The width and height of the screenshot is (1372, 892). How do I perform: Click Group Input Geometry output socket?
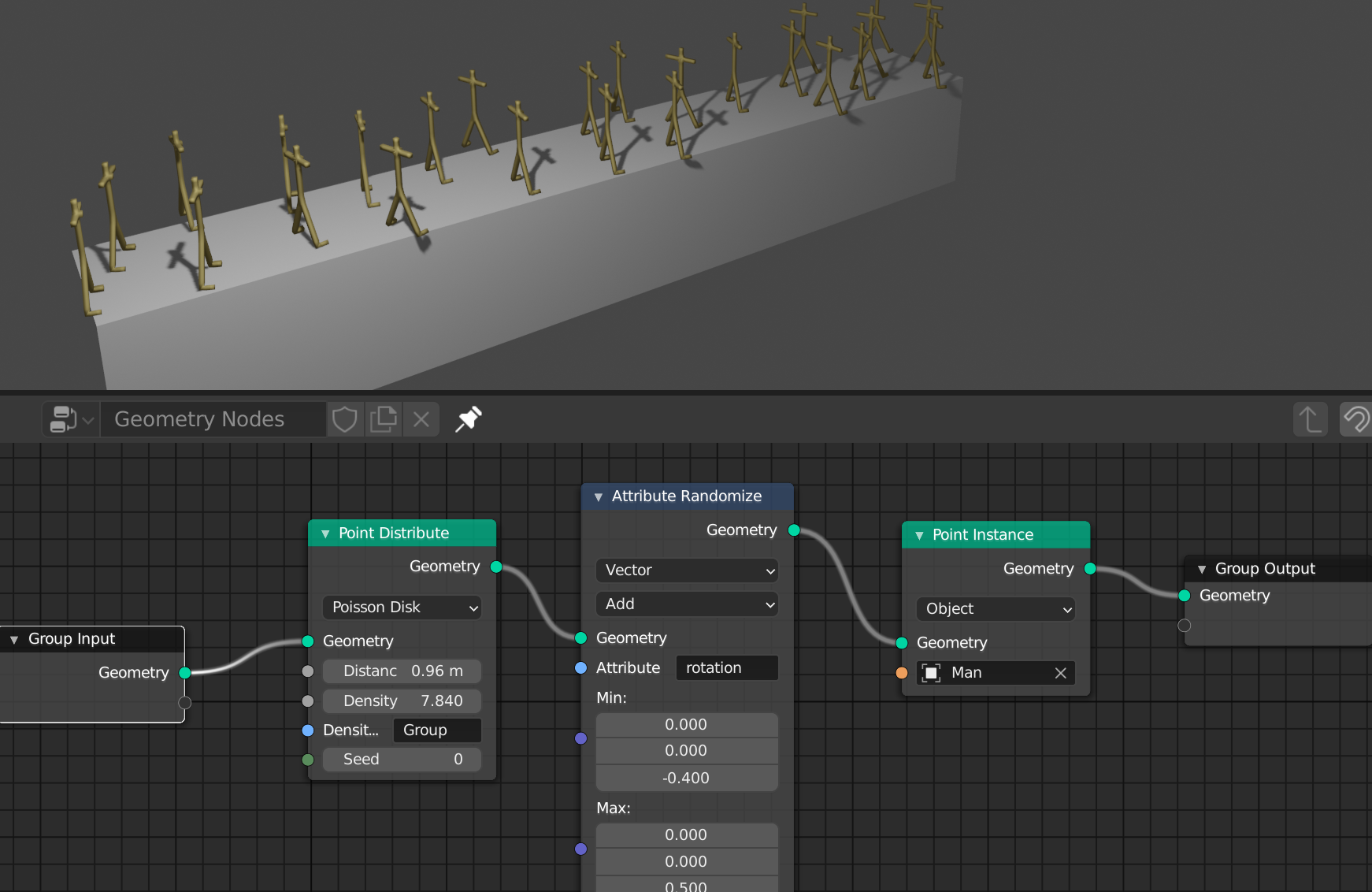(185, 673)
